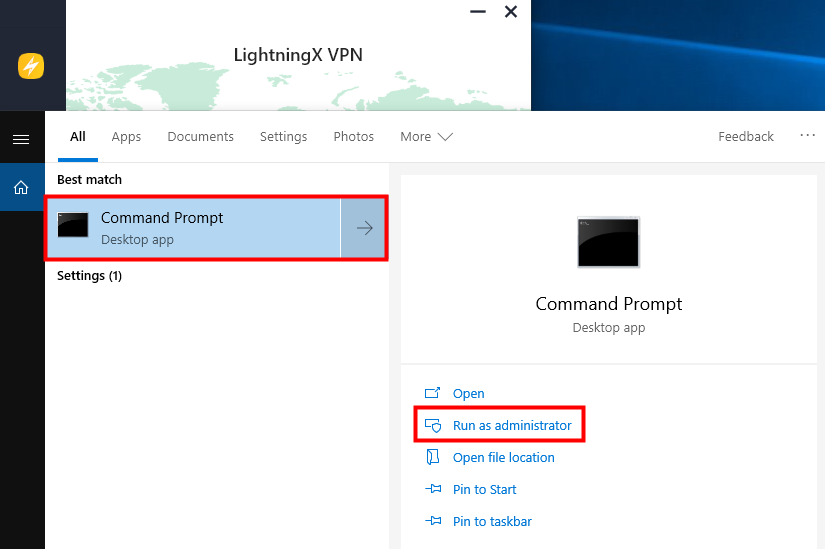Click the shield icon beside Run as administrator

(x=433, y=425)
